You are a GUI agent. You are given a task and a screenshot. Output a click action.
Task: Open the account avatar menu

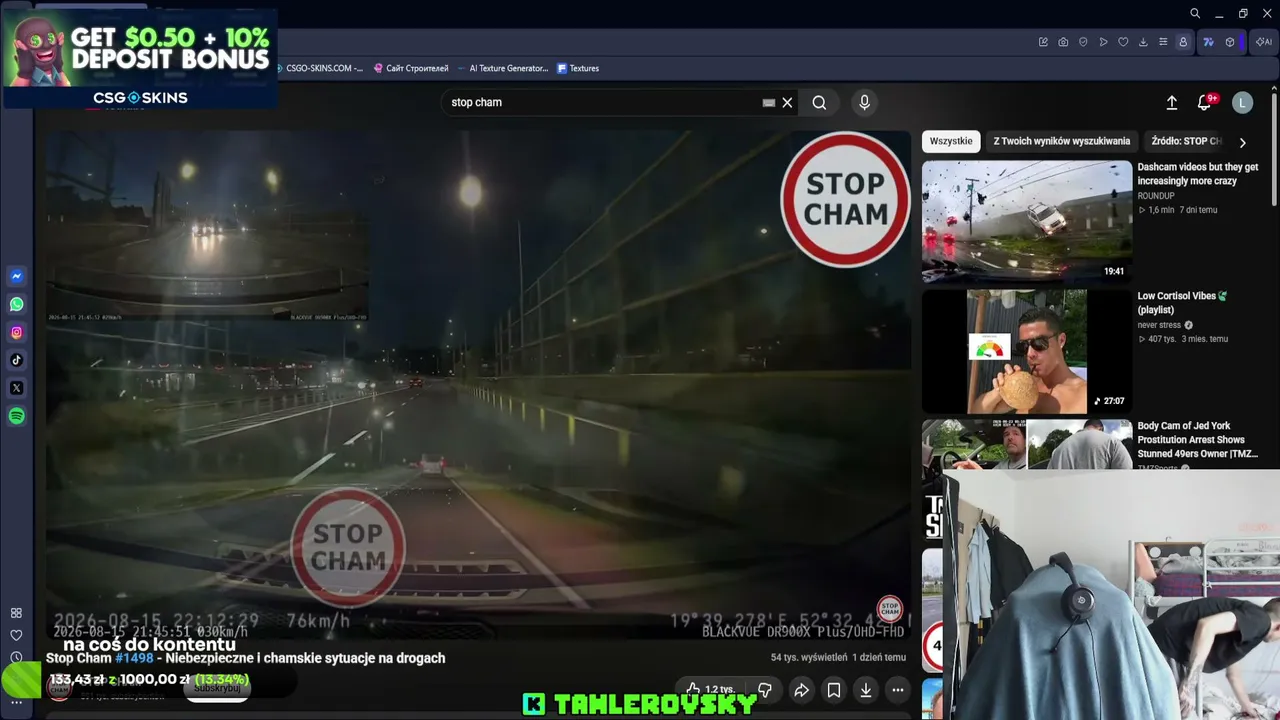(x=1242, y=102)
